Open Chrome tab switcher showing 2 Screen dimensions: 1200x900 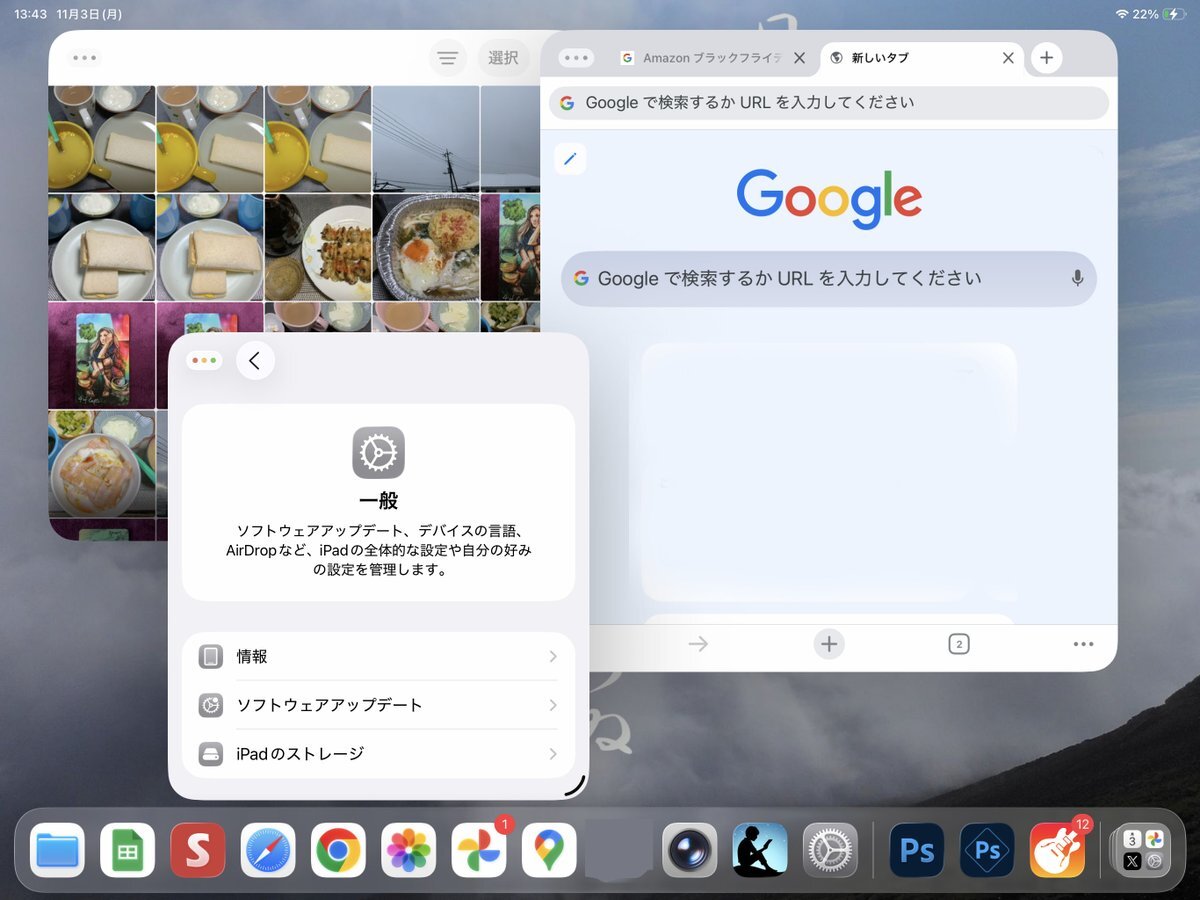click(959, 644)
